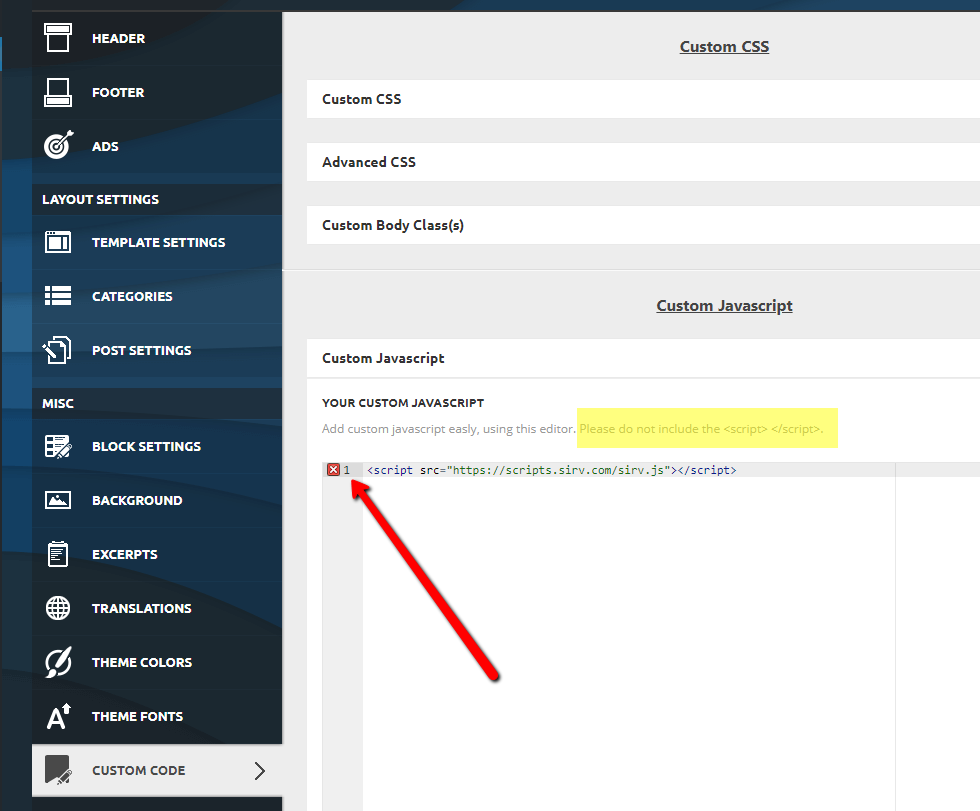Select CUSTOM CODE label
The image size is (980, 811).
tap(139, 770)
